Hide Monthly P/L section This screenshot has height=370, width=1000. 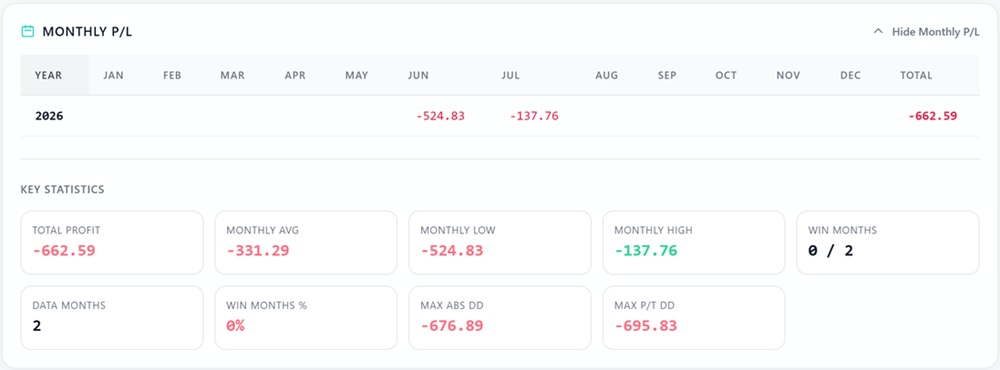(935, 31)
